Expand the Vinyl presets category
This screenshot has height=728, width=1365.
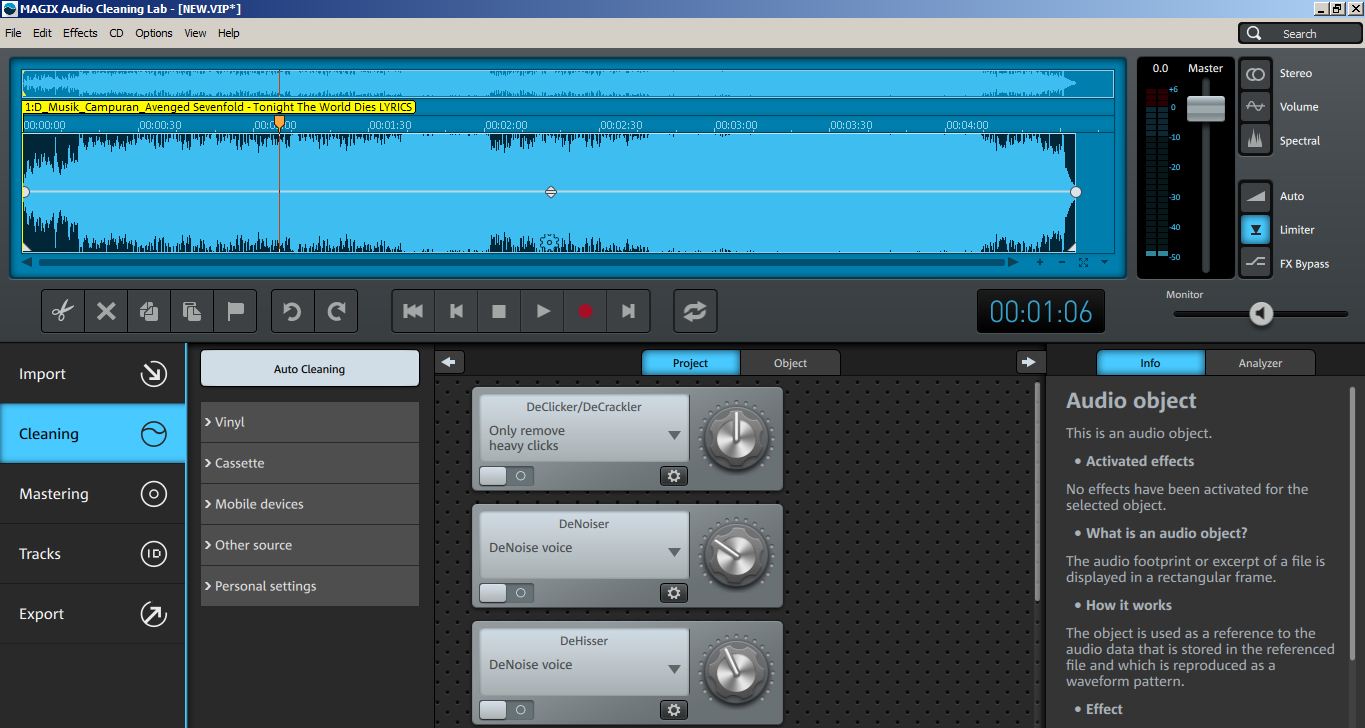310,422
